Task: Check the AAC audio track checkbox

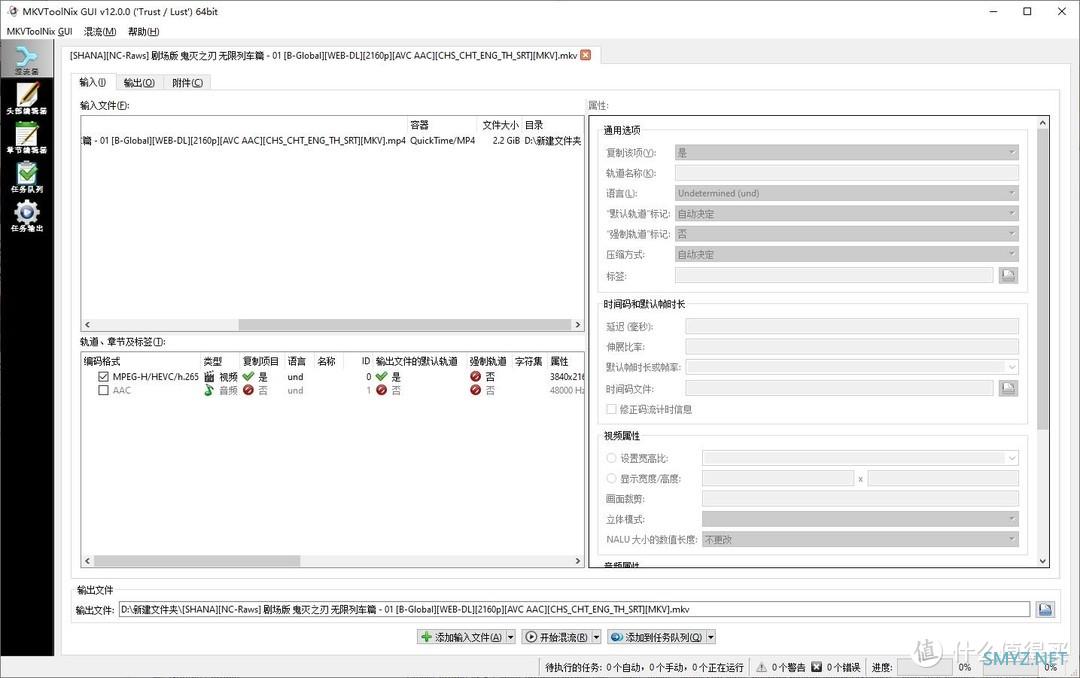Action: coord(103,390)
